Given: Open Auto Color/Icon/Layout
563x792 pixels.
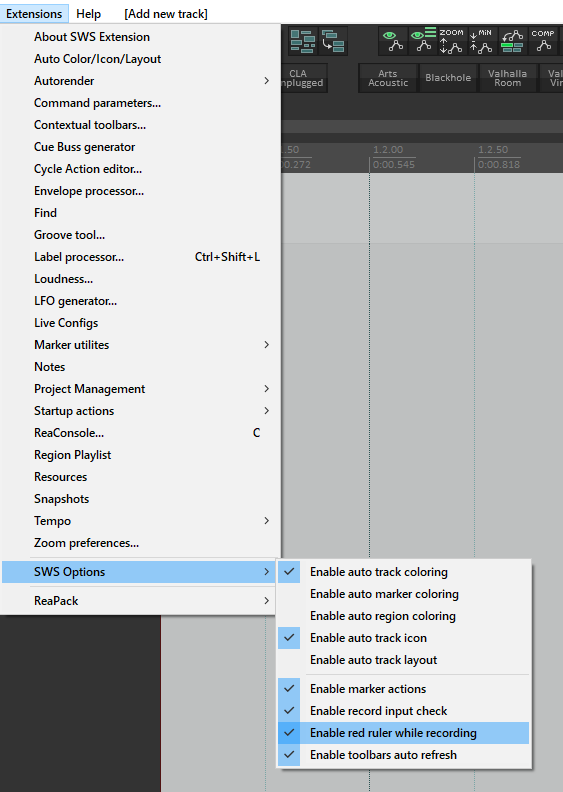Looking at the screenshot, I should 139,59.
